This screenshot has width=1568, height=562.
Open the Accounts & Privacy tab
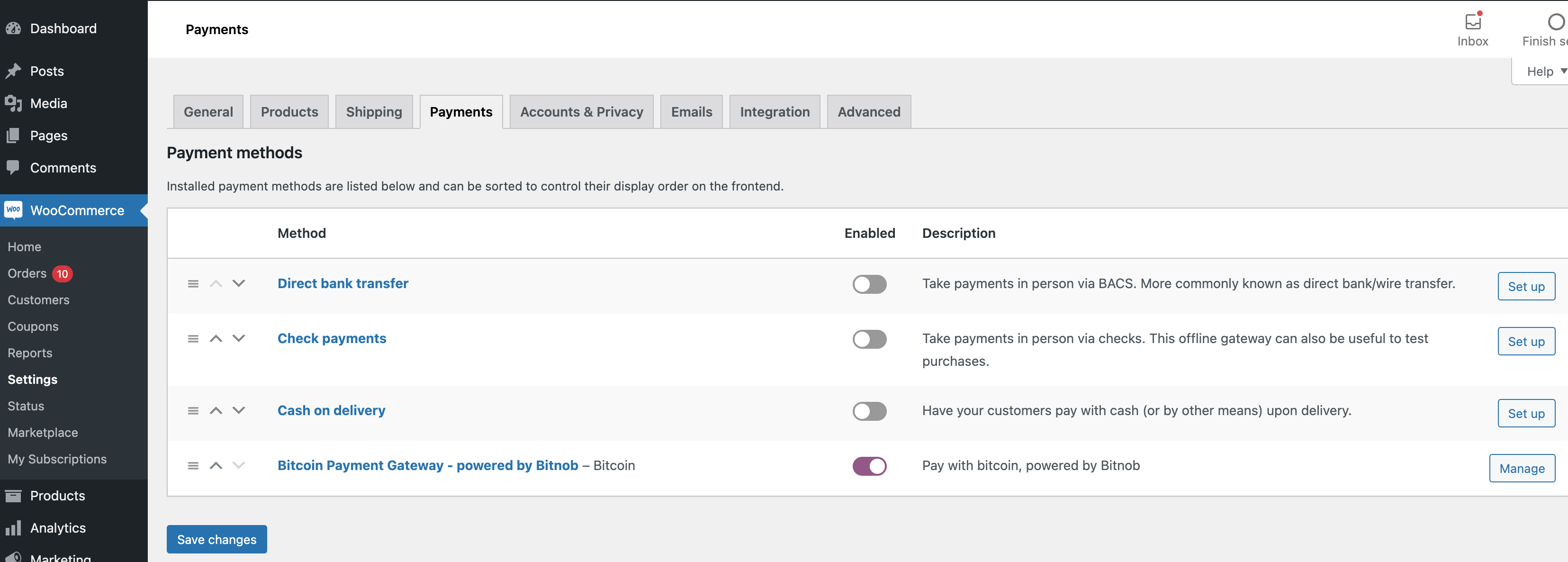(x=581, y=112)
